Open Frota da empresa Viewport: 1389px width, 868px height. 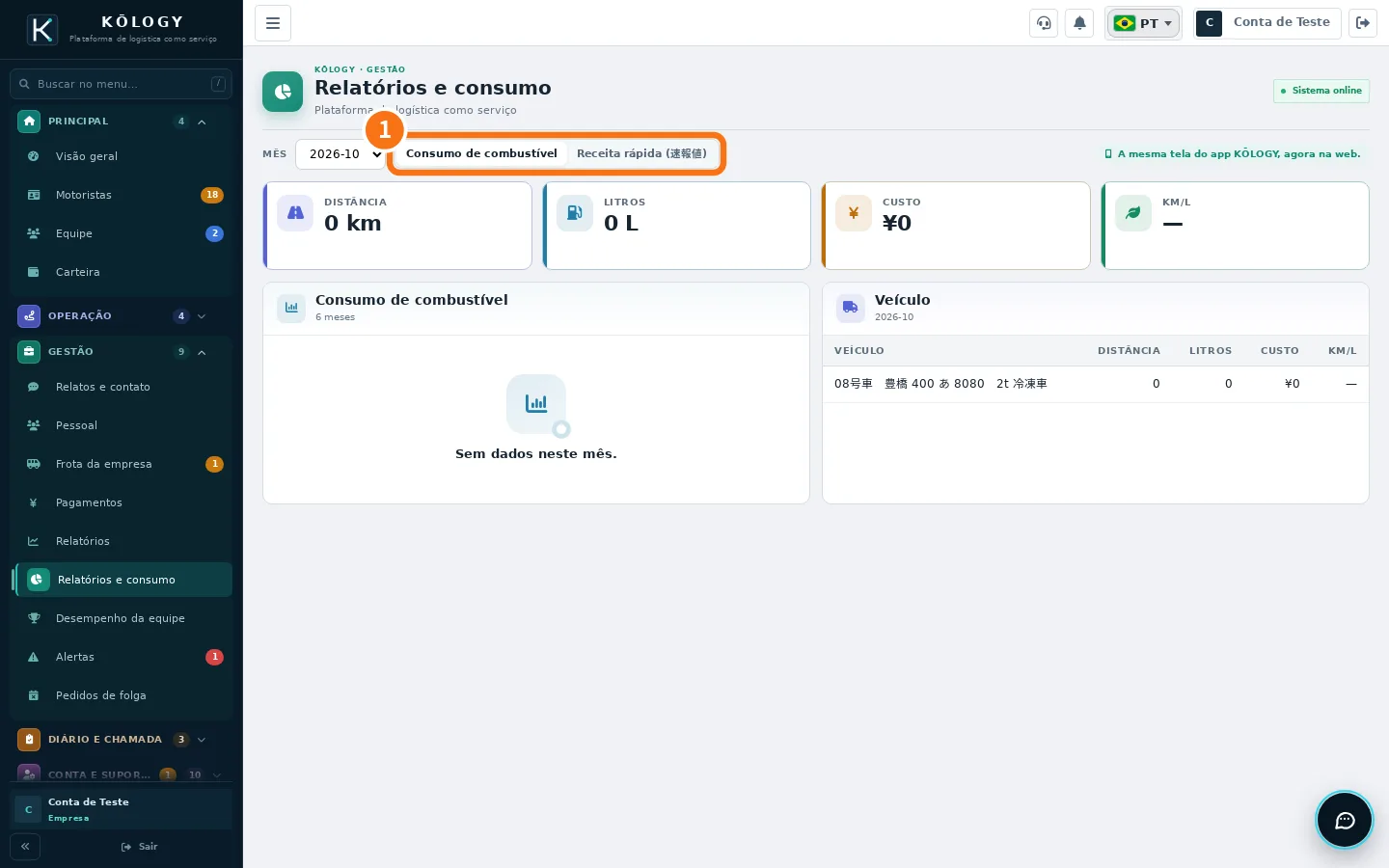click(x=122, y=464)
